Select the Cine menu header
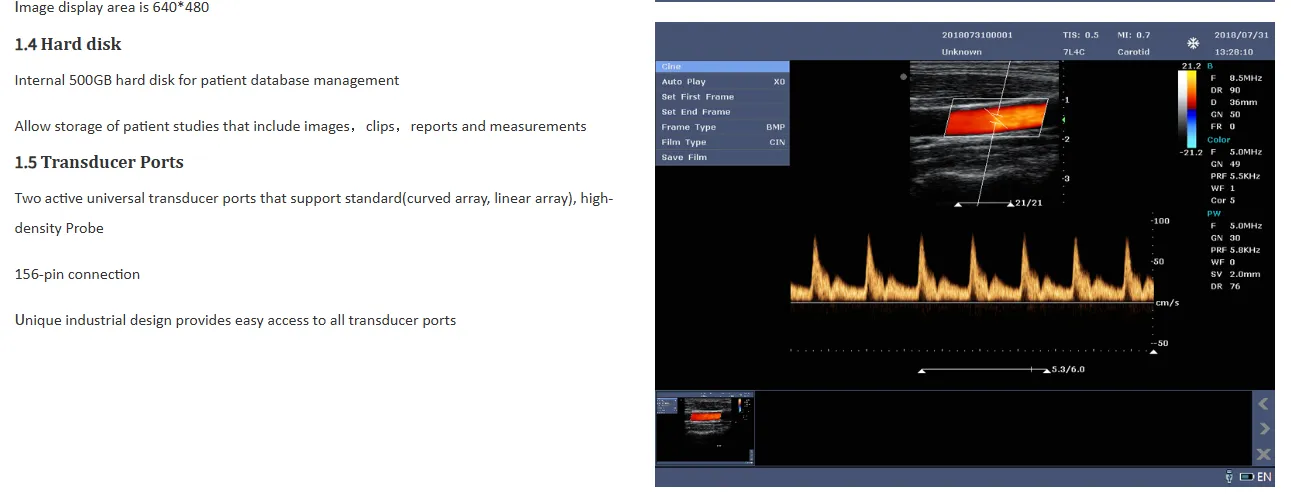Screen dimensions: 1291x494 click(722, 67)
